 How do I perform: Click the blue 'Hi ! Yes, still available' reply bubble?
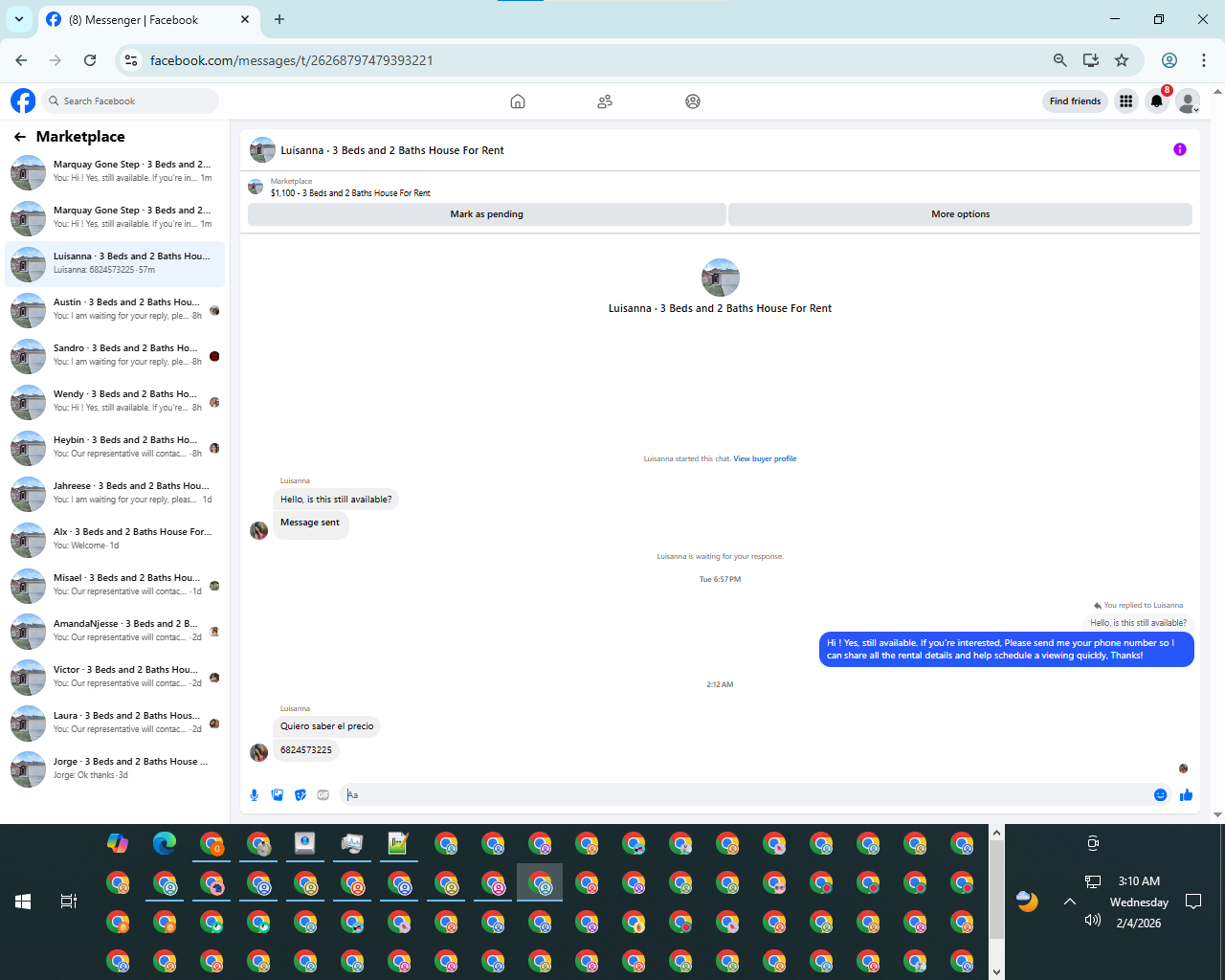pos(1006,650)
